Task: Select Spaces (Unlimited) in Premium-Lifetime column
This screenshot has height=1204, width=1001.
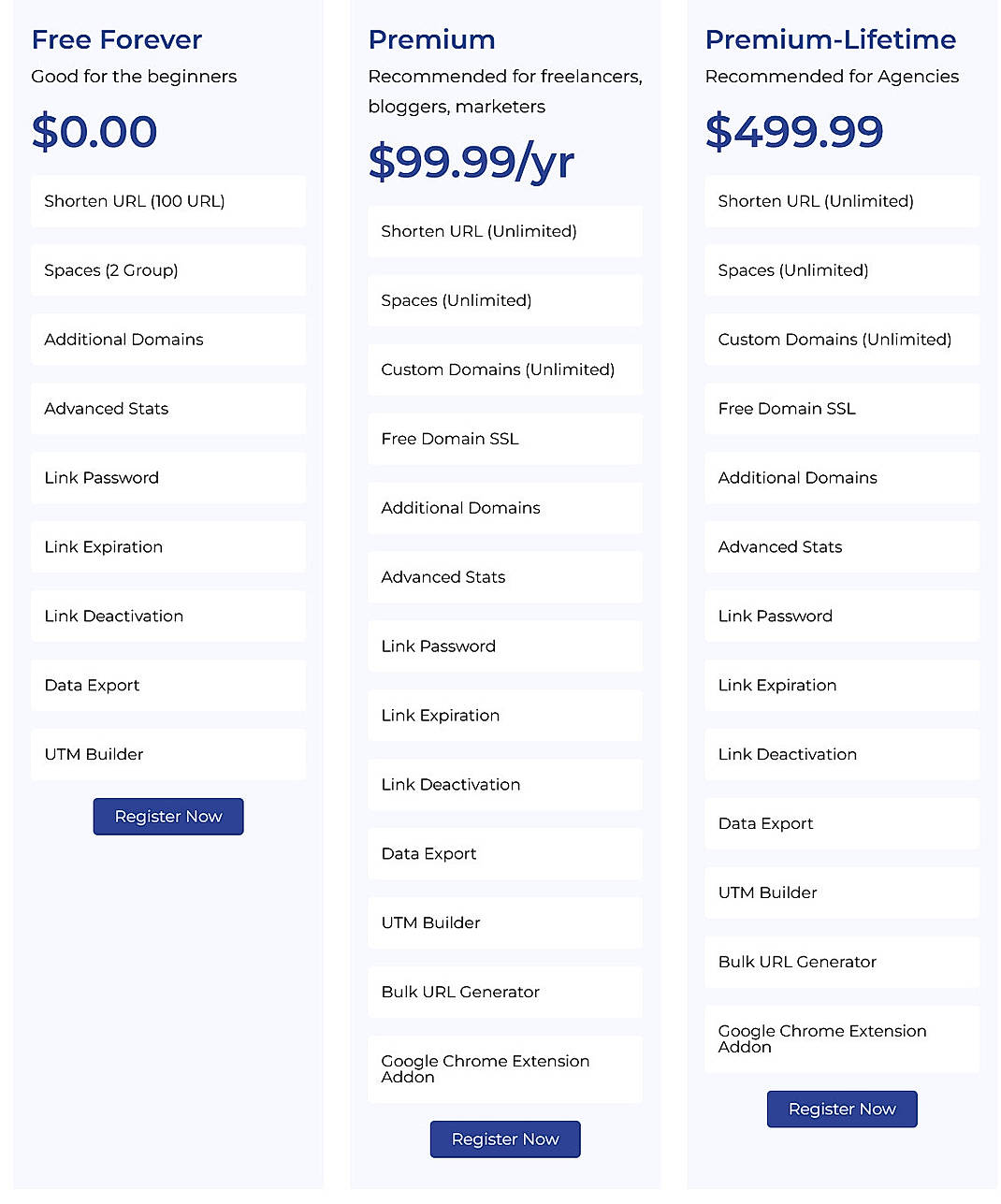Action: coord(841,270)
